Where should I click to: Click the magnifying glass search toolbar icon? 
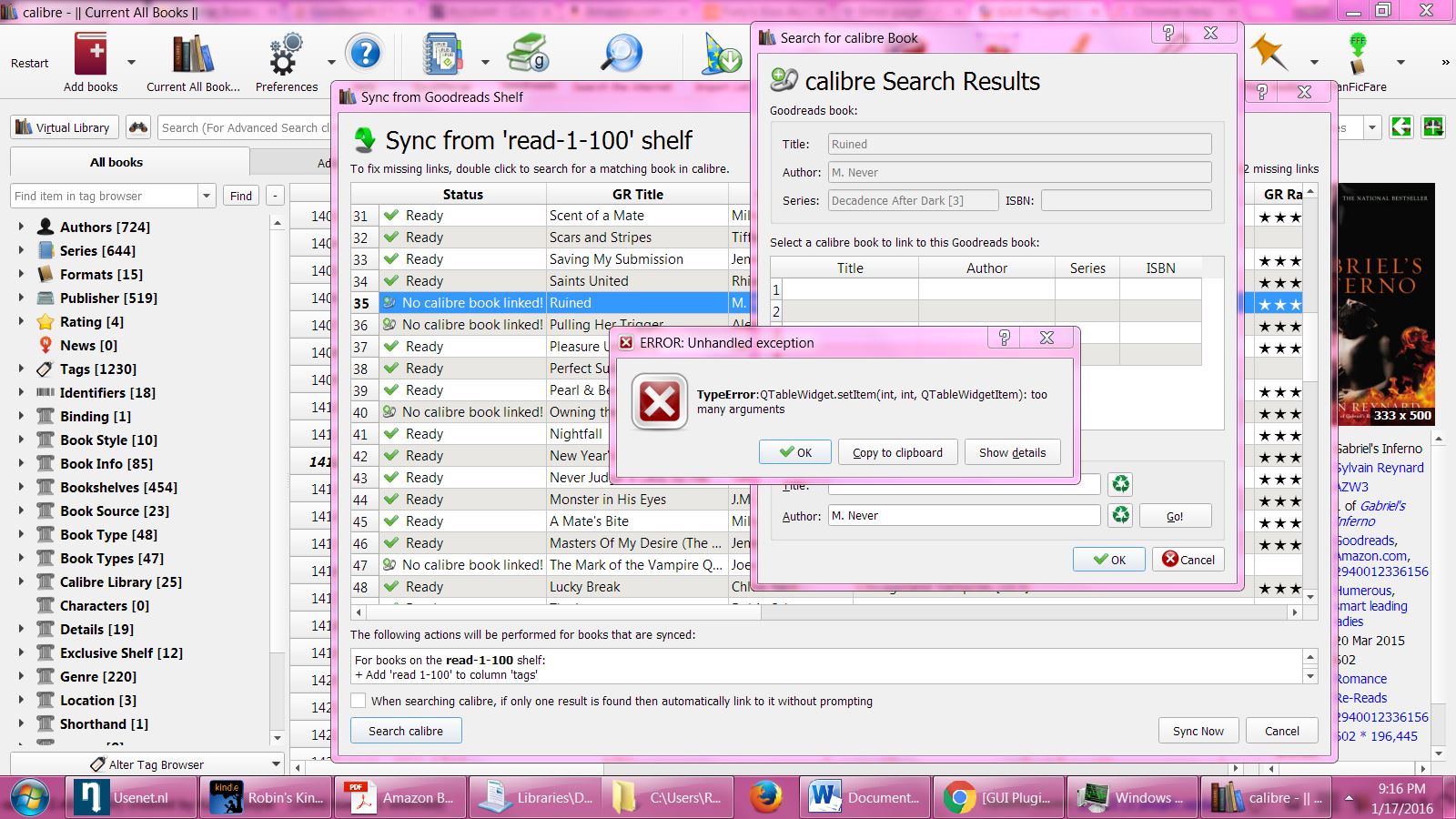pos(622,55)
